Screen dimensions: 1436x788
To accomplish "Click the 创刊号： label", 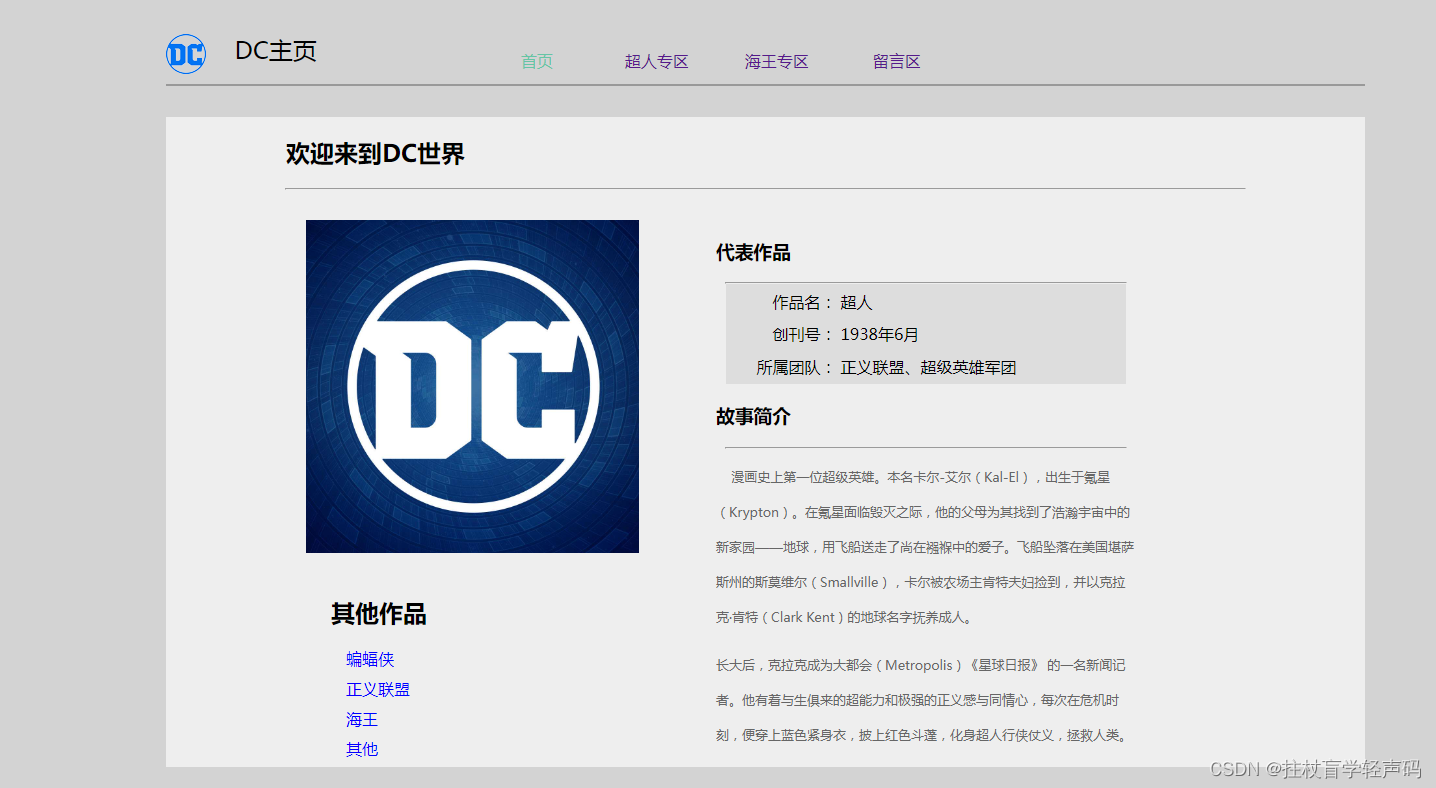I will pos(803,335).
